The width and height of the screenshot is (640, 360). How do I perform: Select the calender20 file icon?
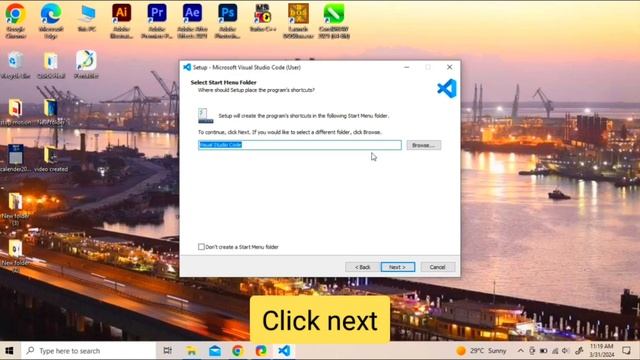click(x=15, y=158)
